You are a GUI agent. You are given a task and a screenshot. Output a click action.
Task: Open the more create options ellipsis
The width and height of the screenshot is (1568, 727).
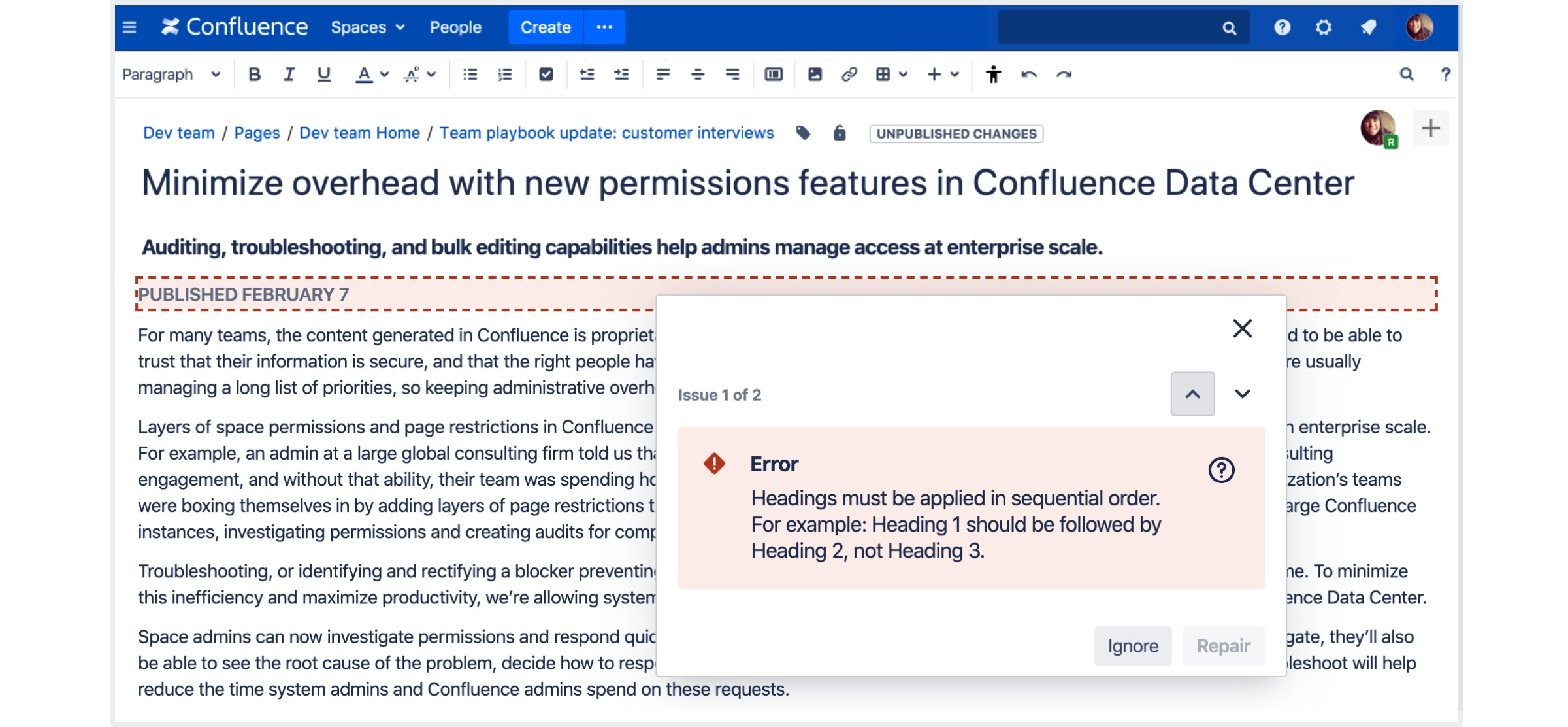604,27
